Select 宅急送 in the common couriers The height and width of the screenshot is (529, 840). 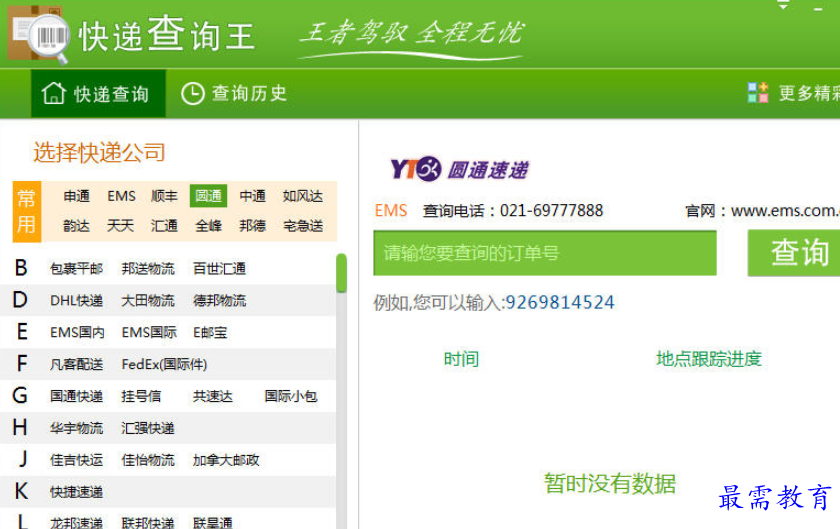click(x=303, y=226)
